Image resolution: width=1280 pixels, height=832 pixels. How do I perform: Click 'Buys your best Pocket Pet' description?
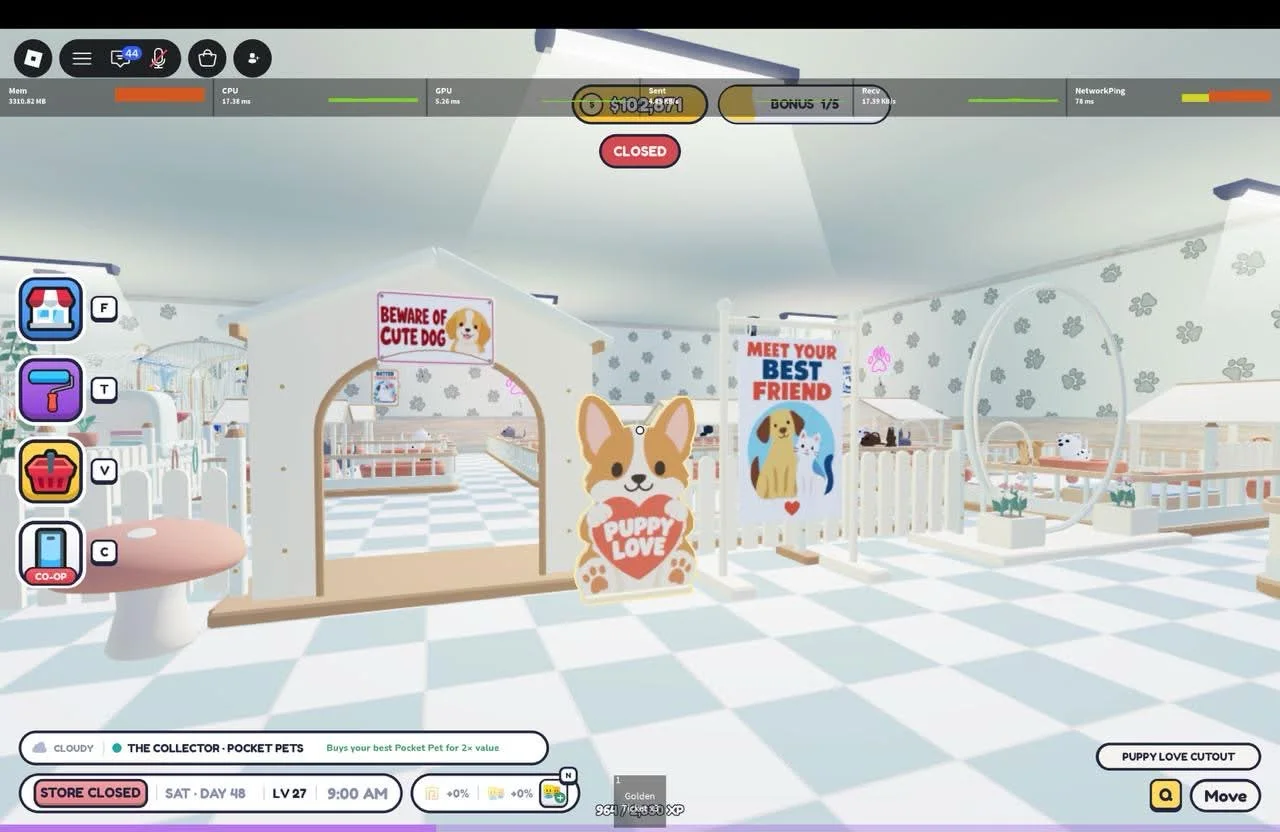pos(412,748)
